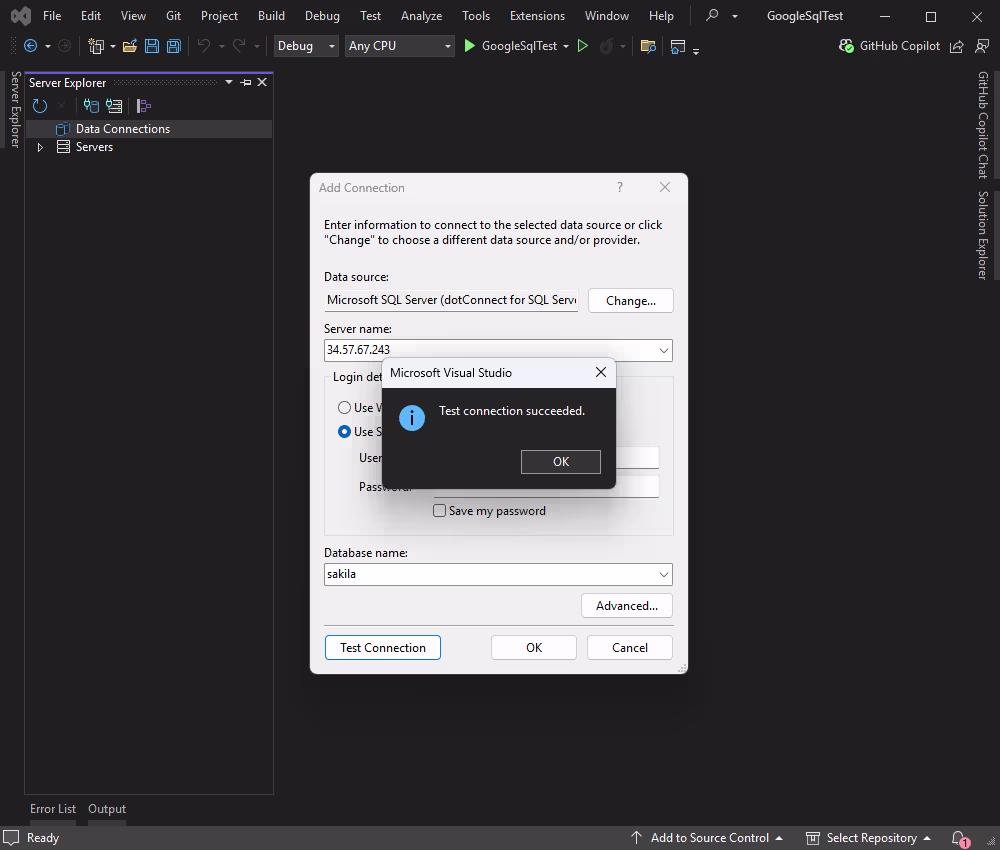
Task: Select the Use Windows Authentication radio button
Action: point(344,407)
